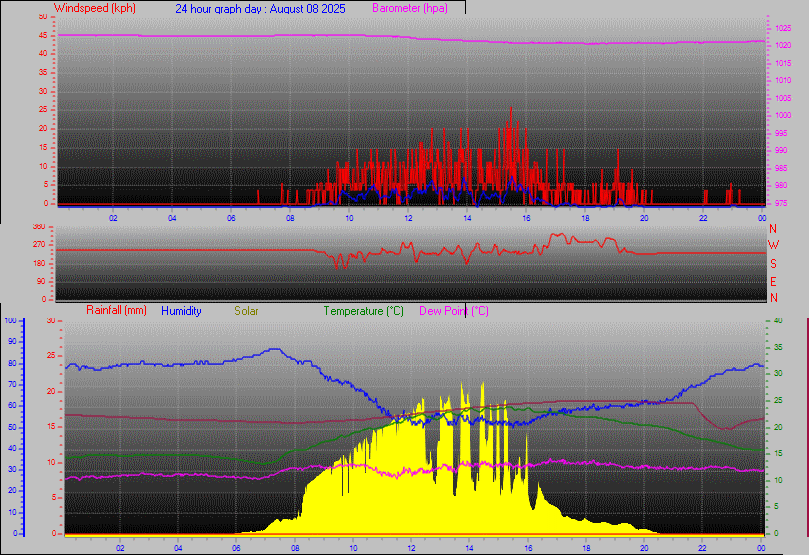809x555 pixels.
Task: Select the blue "Humidity" legend label
Action: [x=181, y=311]
